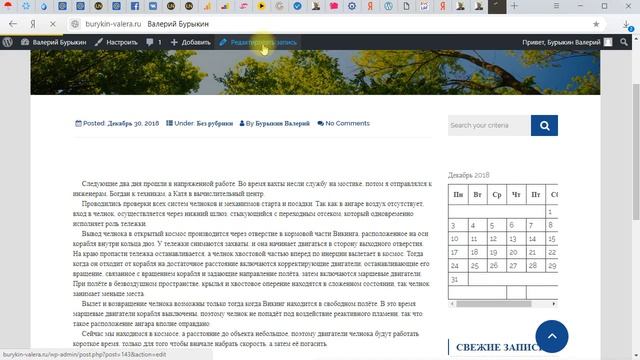The height and width of the screenshot is (360, 640).
Task: Switch to the VK tab
Action: click(153, 6)
